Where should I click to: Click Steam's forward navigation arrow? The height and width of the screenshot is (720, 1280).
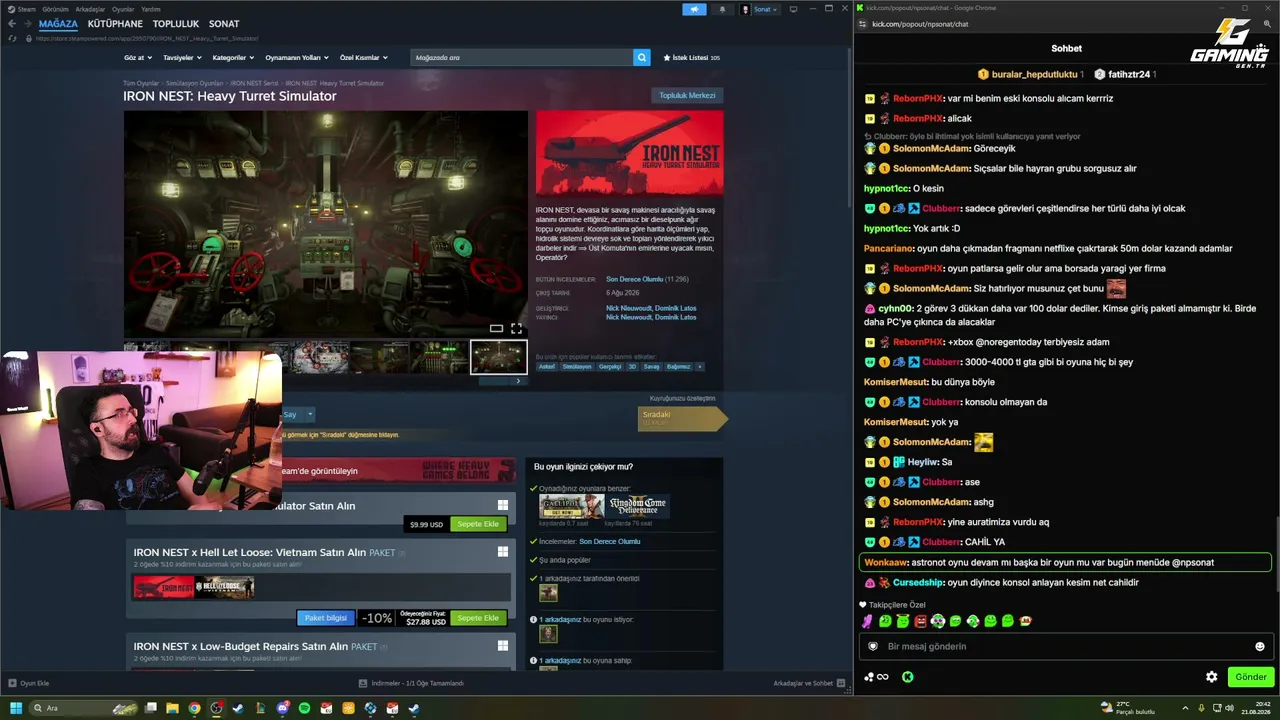[26, 24]
